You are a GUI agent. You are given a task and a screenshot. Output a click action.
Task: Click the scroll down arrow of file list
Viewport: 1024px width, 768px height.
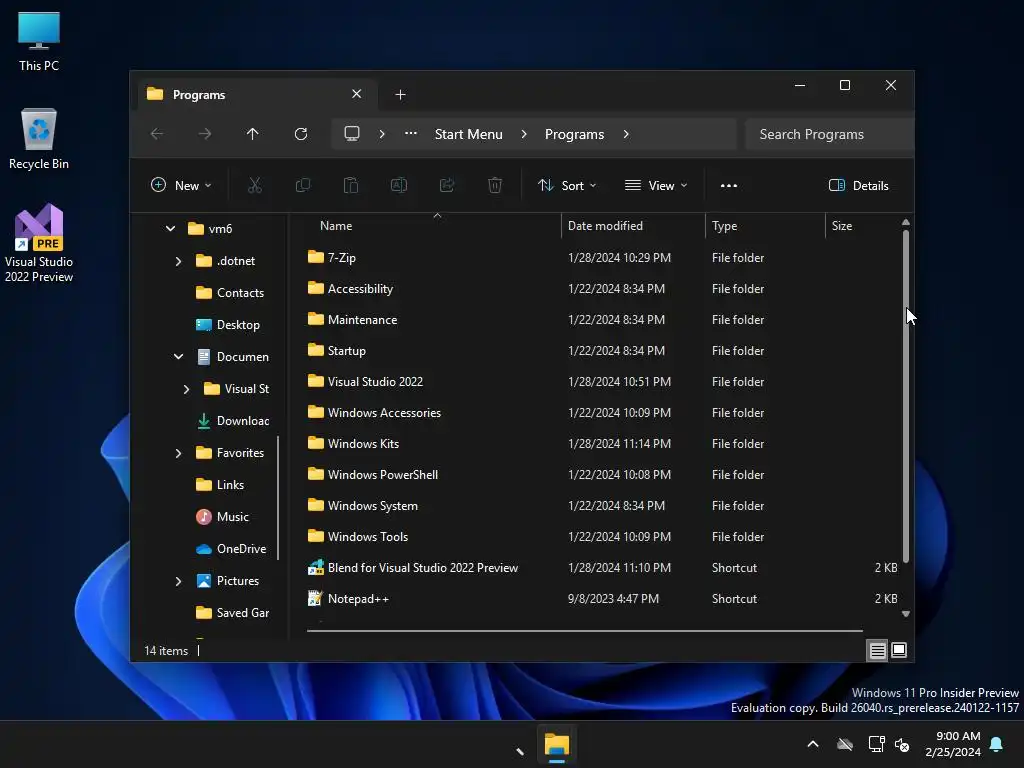coord(906,614)
